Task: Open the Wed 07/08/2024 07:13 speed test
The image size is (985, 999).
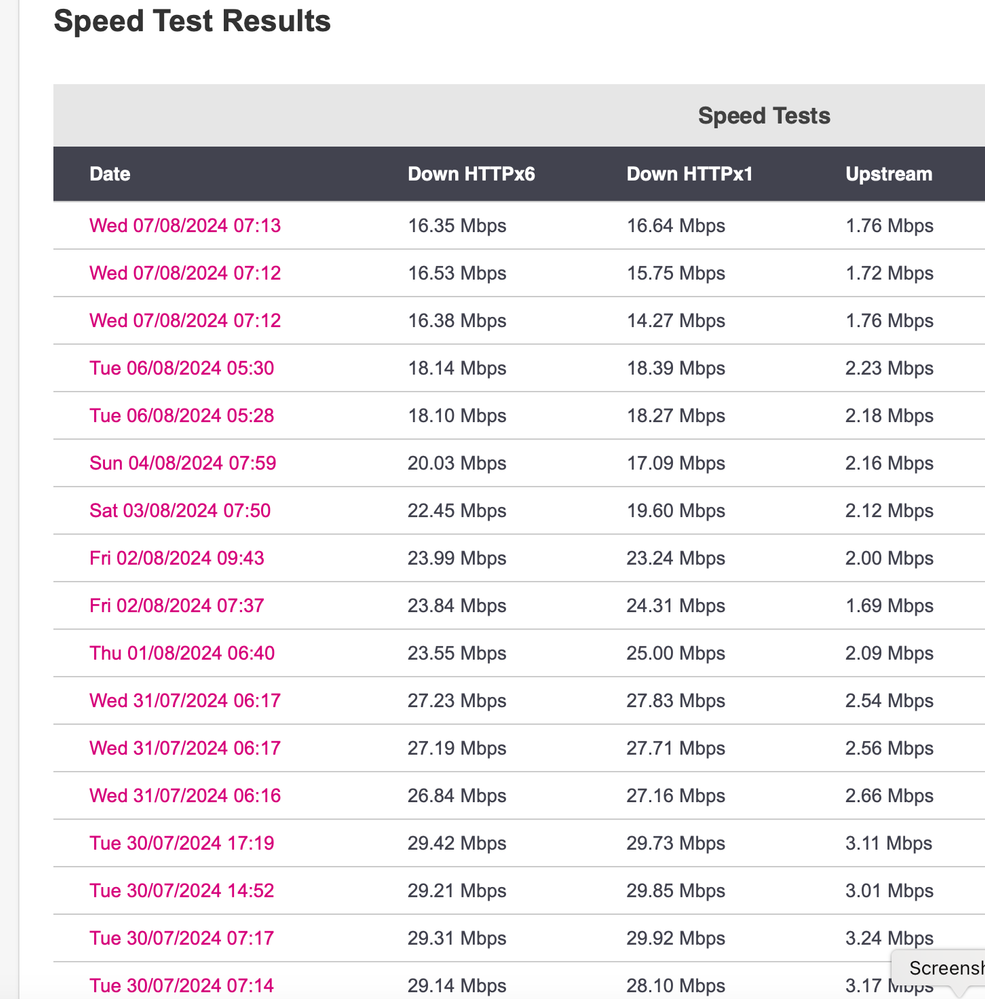Action: (185, 226)
